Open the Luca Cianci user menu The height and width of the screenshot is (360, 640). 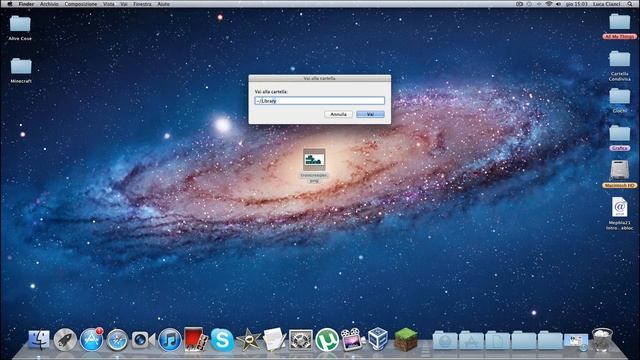tap(607, 4)
